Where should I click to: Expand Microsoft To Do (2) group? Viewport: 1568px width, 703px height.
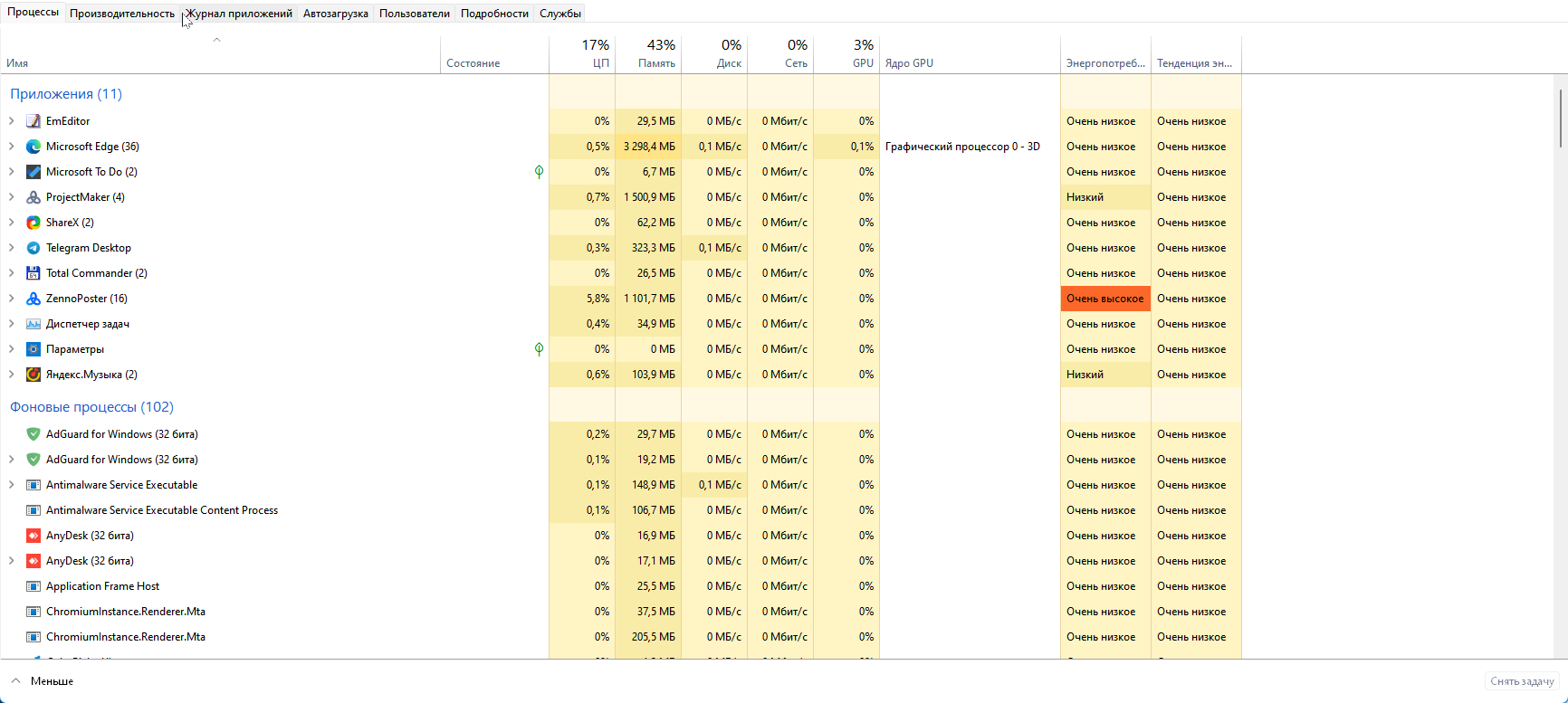[11, 172]
